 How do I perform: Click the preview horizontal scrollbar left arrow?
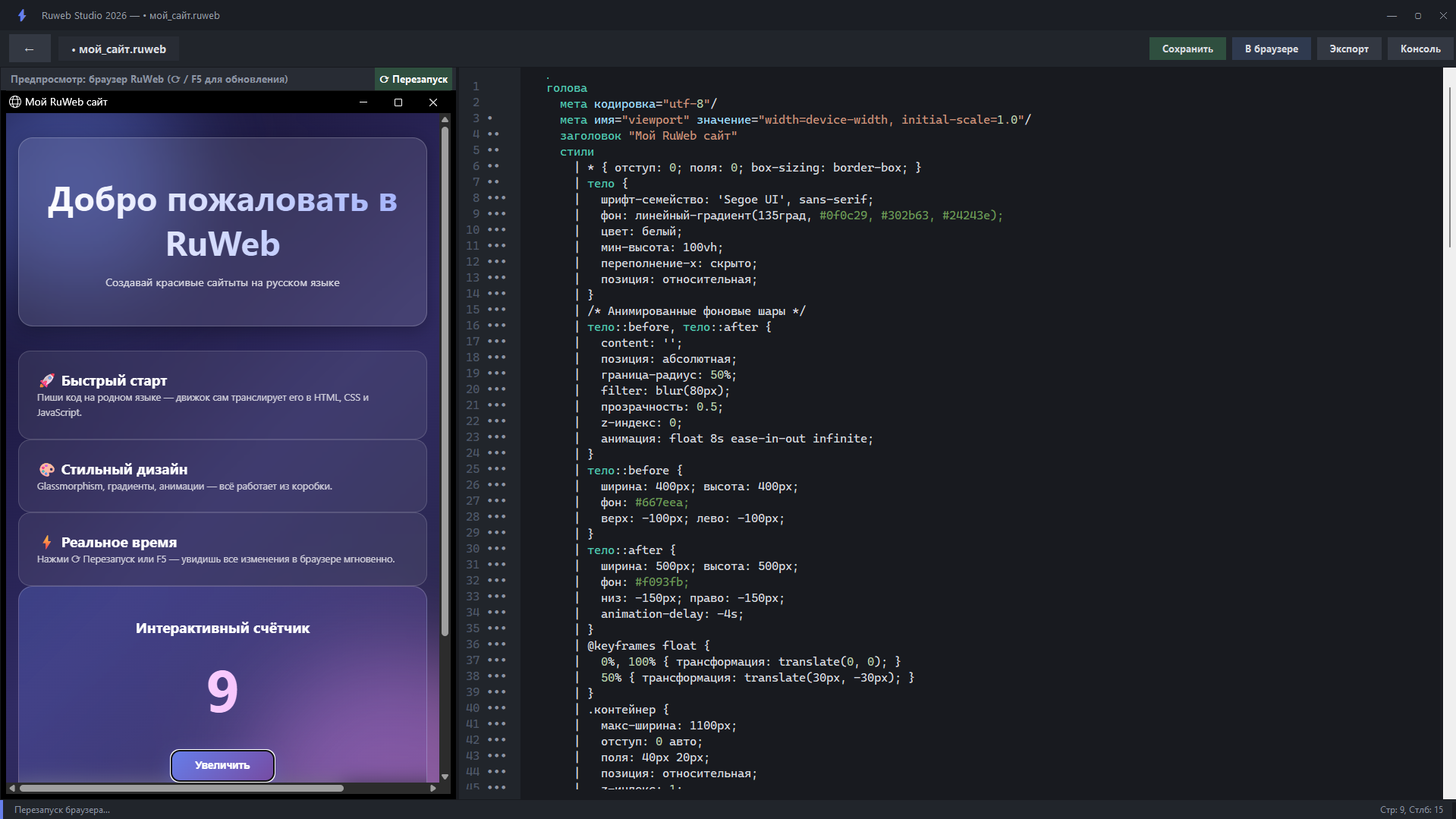point(12,788)
